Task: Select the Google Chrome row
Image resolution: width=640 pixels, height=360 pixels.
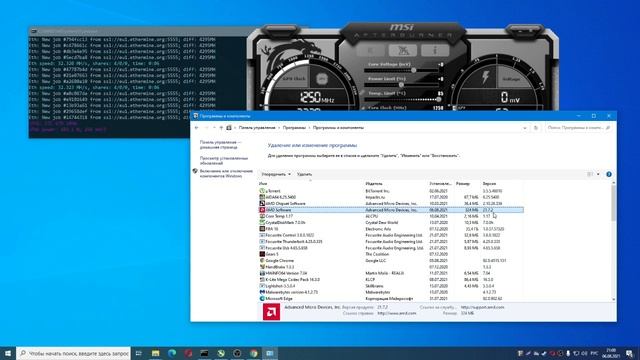Action: coord(391,260)
